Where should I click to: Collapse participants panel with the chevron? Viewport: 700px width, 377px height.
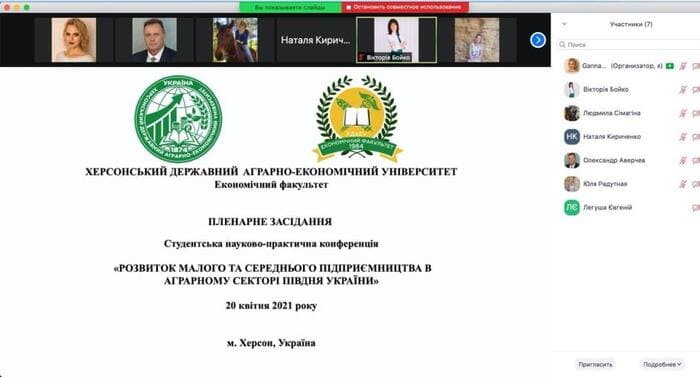[564, 24]
